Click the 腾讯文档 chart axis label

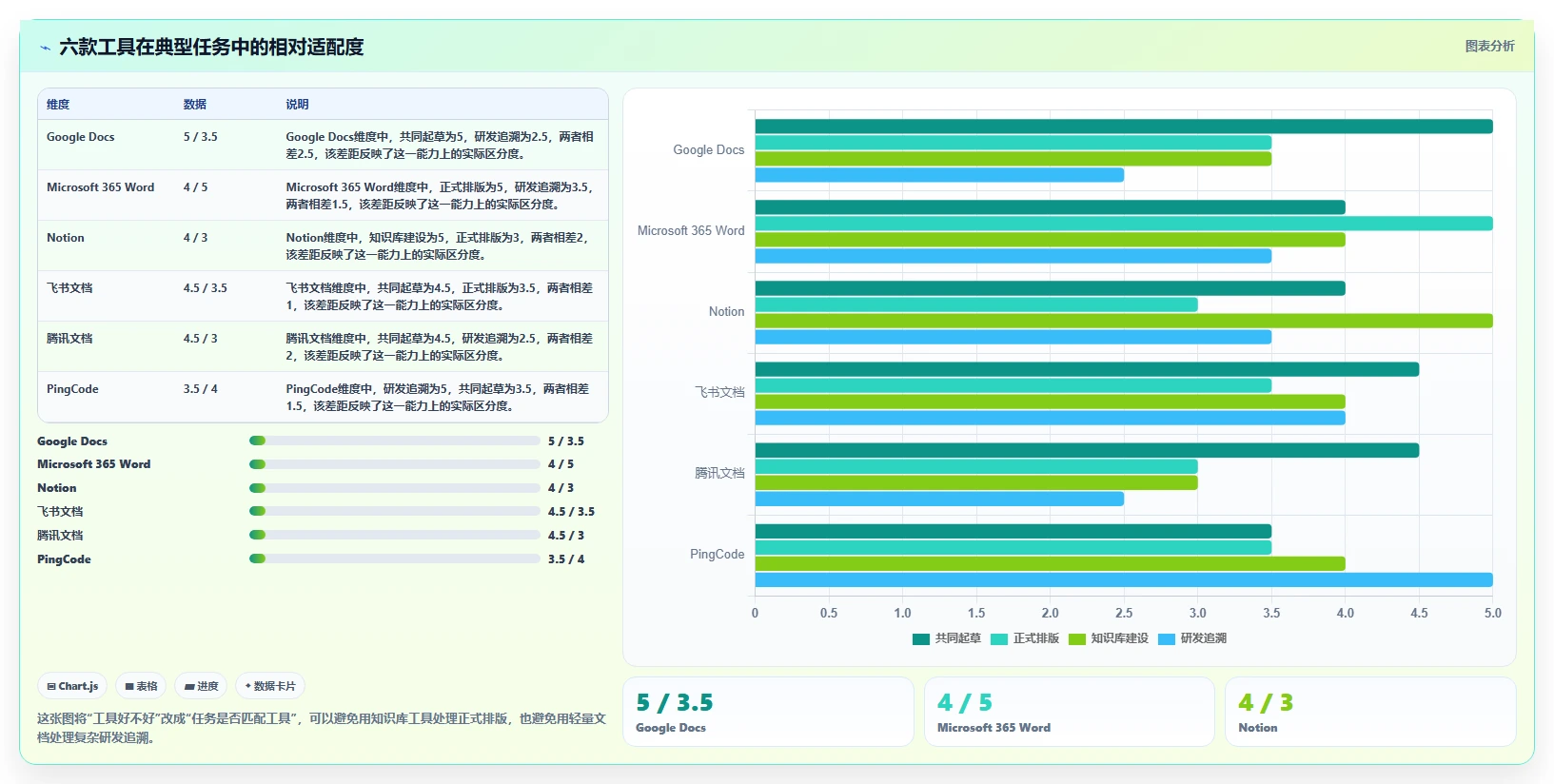point(720,473)
